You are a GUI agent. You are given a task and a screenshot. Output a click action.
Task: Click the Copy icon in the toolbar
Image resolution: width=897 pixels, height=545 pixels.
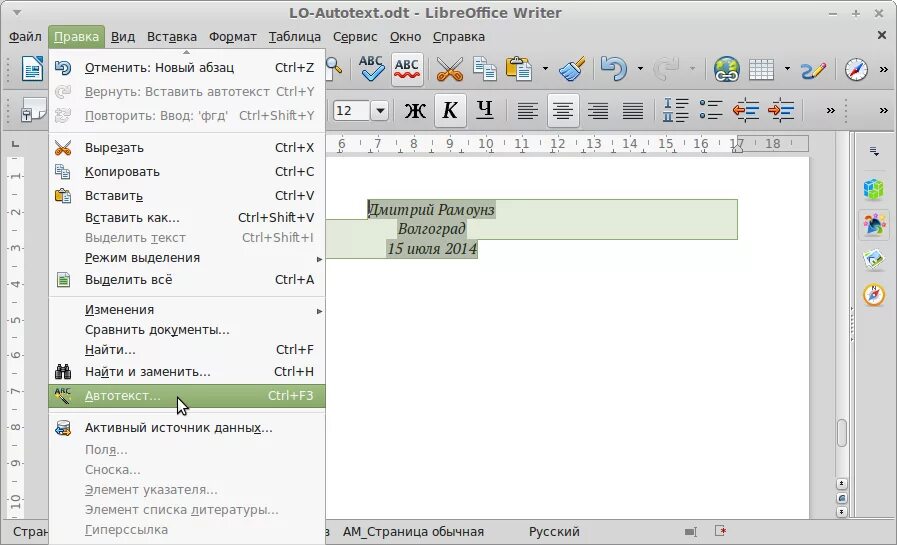pyautogui.click(x=485, y=69)
